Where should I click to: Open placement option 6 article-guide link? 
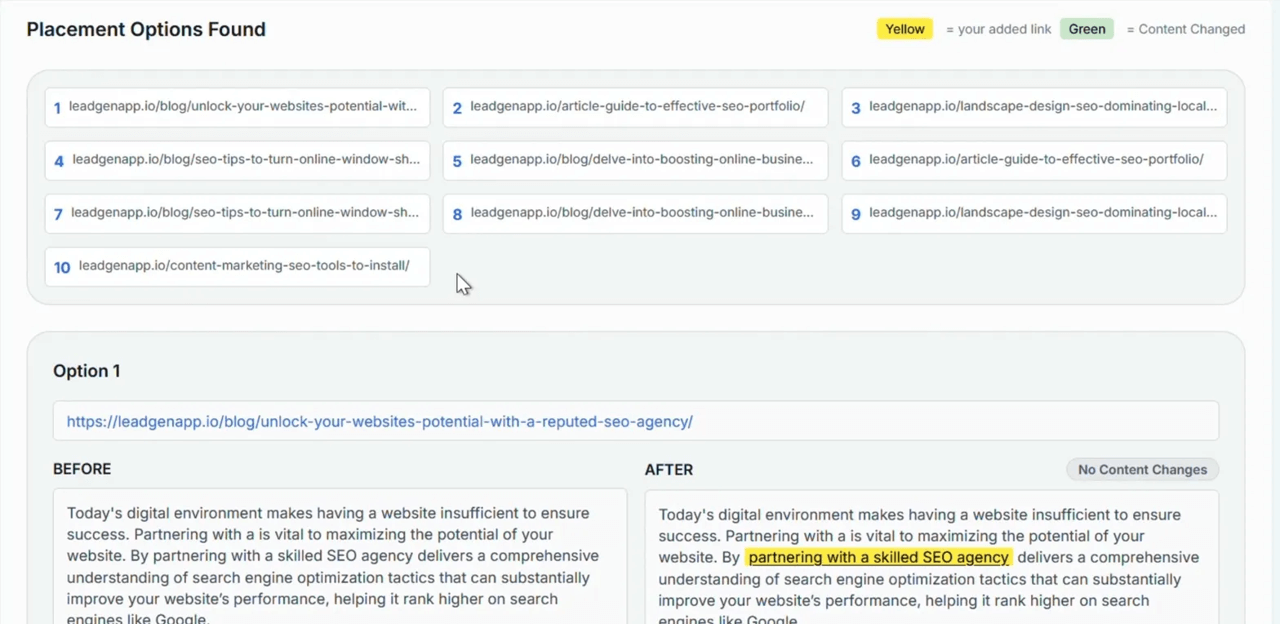(x=1034, y=160)
